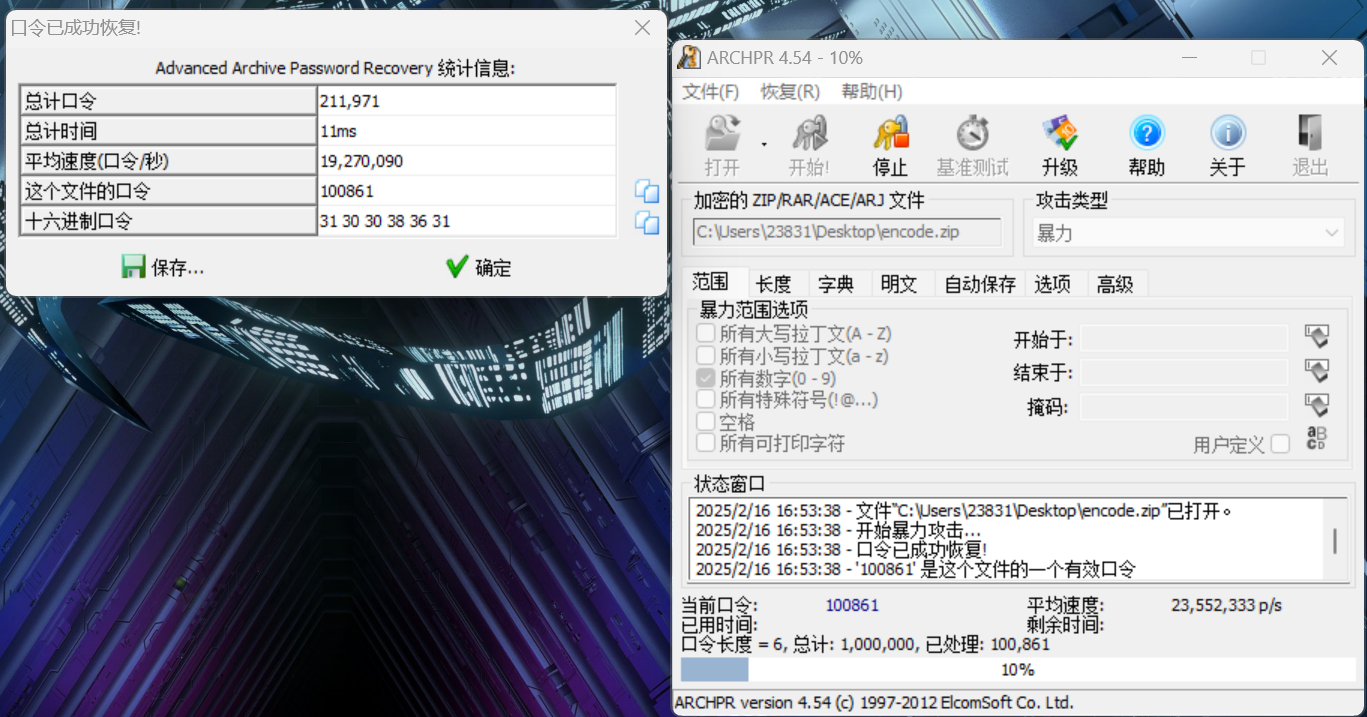Toggle the 空格 checkbox

click(706, 422)
